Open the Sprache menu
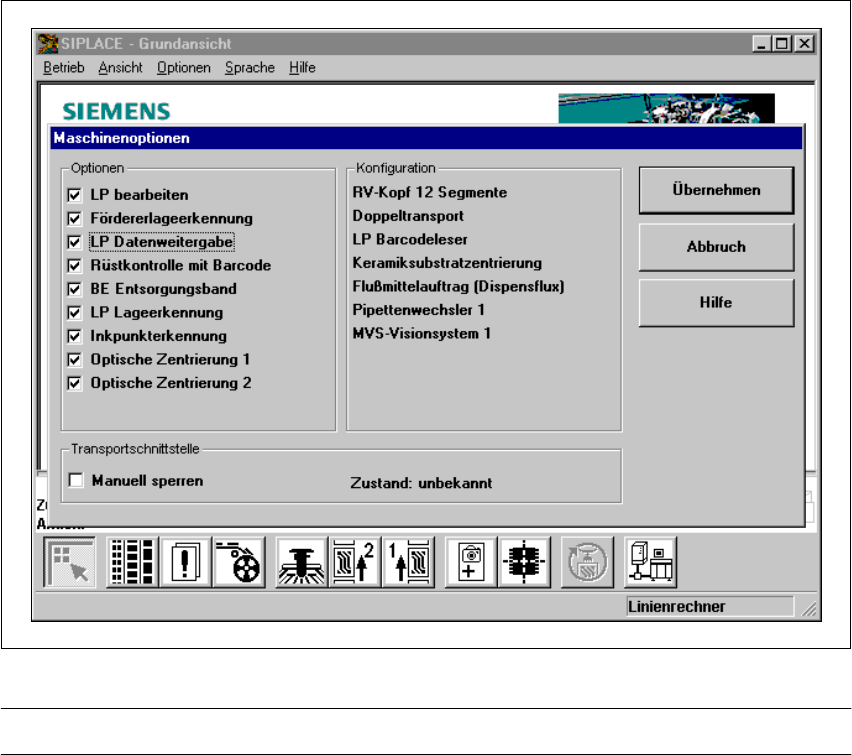 click(x=250, y=68)
